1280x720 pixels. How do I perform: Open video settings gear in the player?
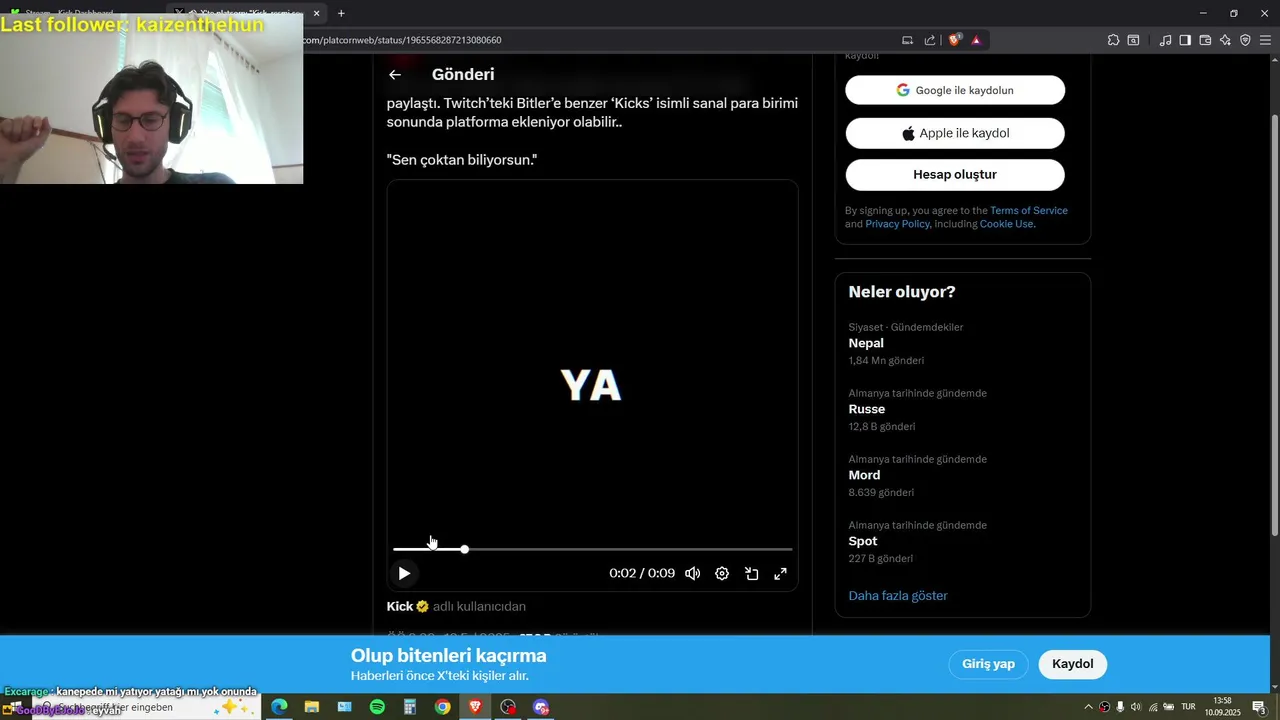click(722, 573)
